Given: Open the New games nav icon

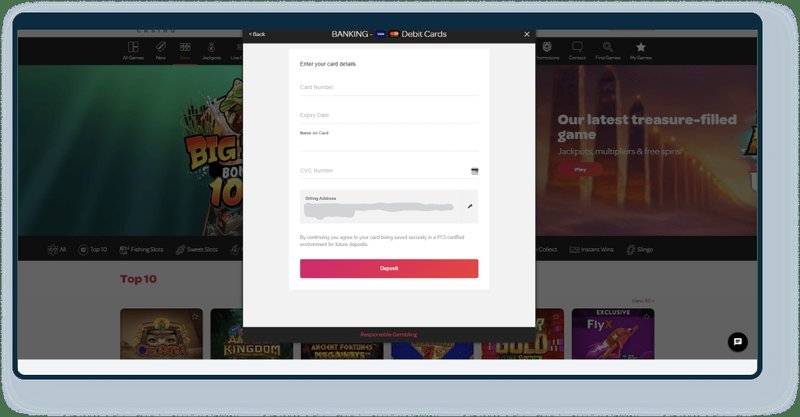Looking at the screenshot, I should point(161,51).
